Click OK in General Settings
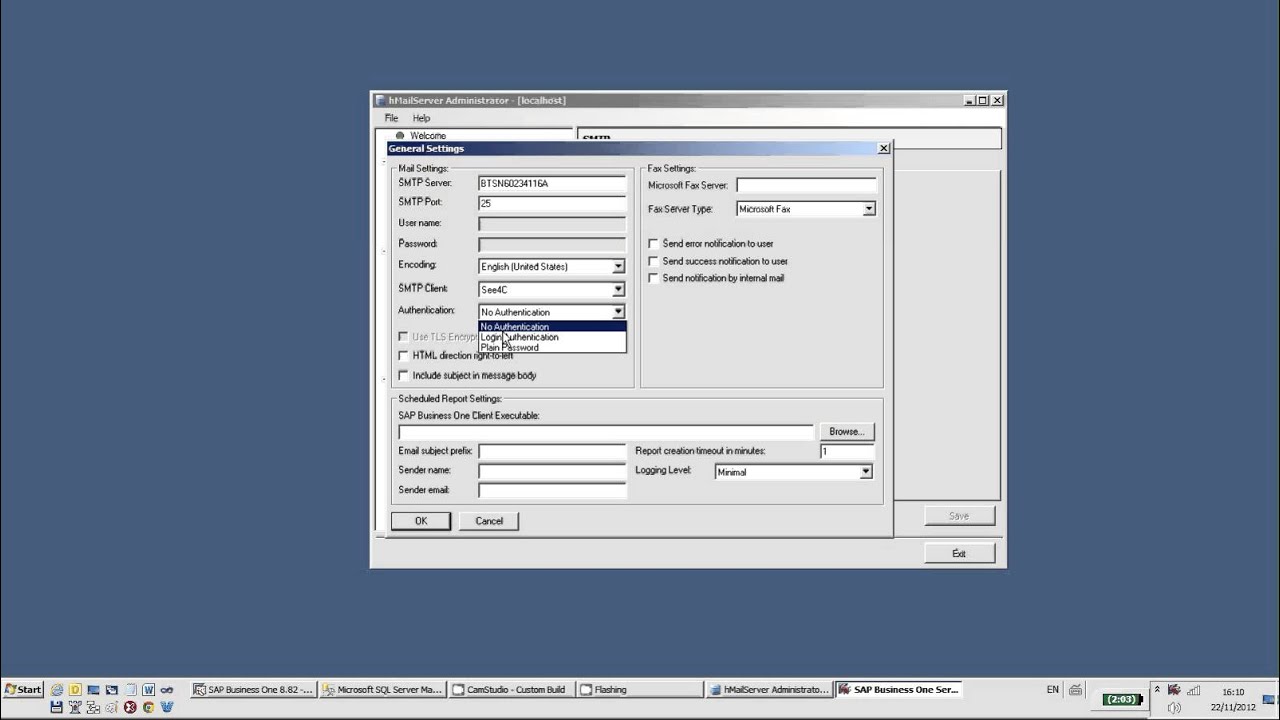The height and width of the screenshot is (720, 1280). click(x=421, y=521)
